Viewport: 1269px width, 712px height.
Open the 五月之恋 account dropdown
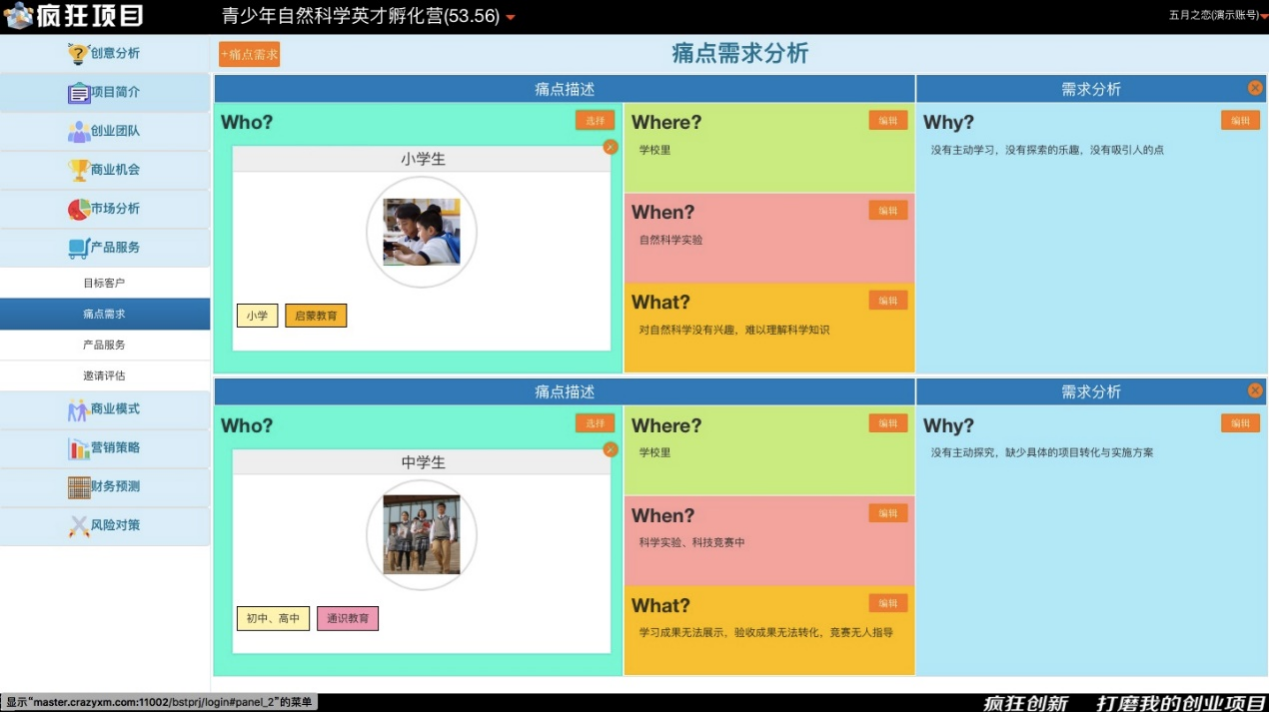(1263, 16)
